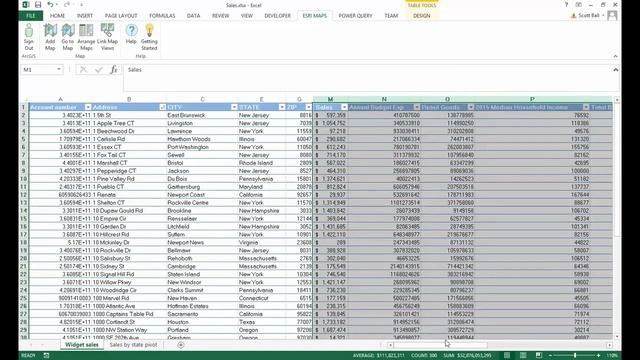Switch to Page Layout view in status bar
The image size is (640, 360).
point(523,356)
